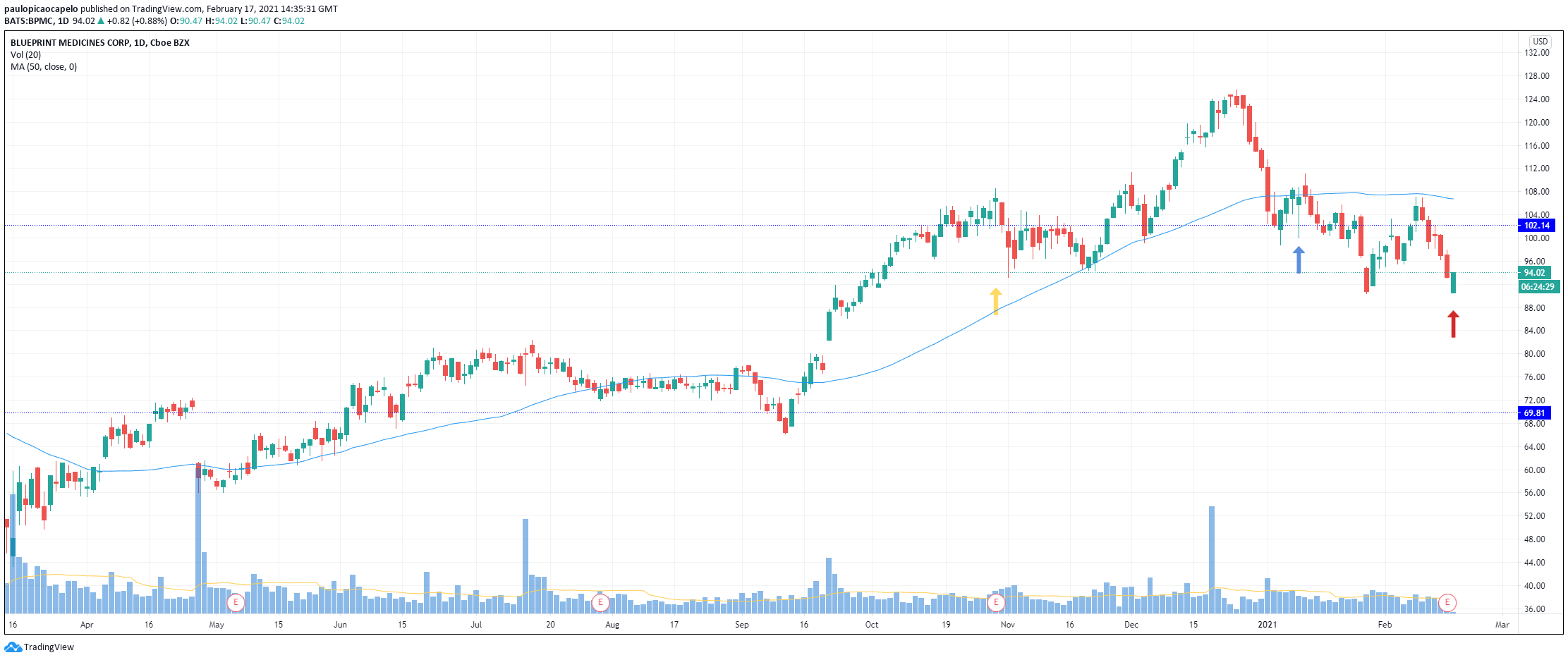This screenshot has height=660, width=1568.
Task: Click the countdown timer 06:24:29
Action: [x=1538, y=287]
